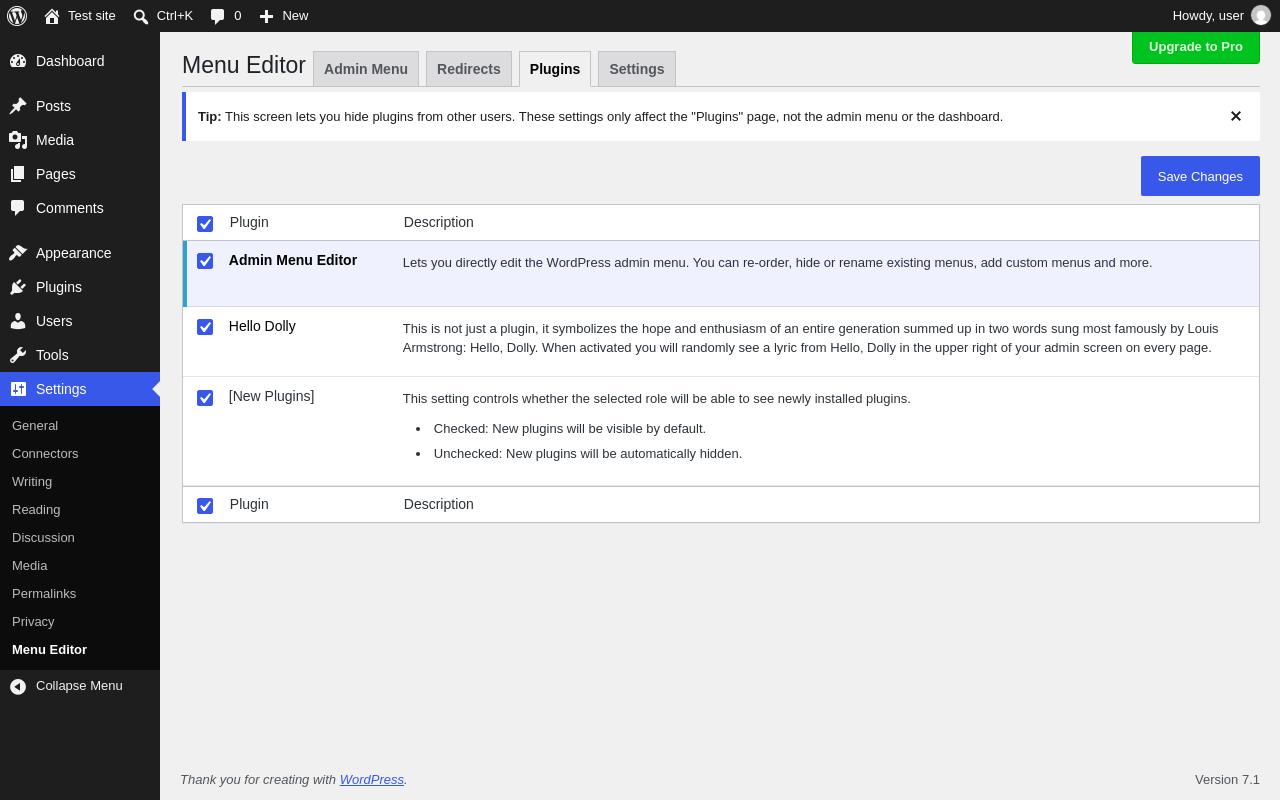The width and height of the screenshot is (1280, 800).
Task: Open the Reading settings submenu
Action: tap(36, 510)
